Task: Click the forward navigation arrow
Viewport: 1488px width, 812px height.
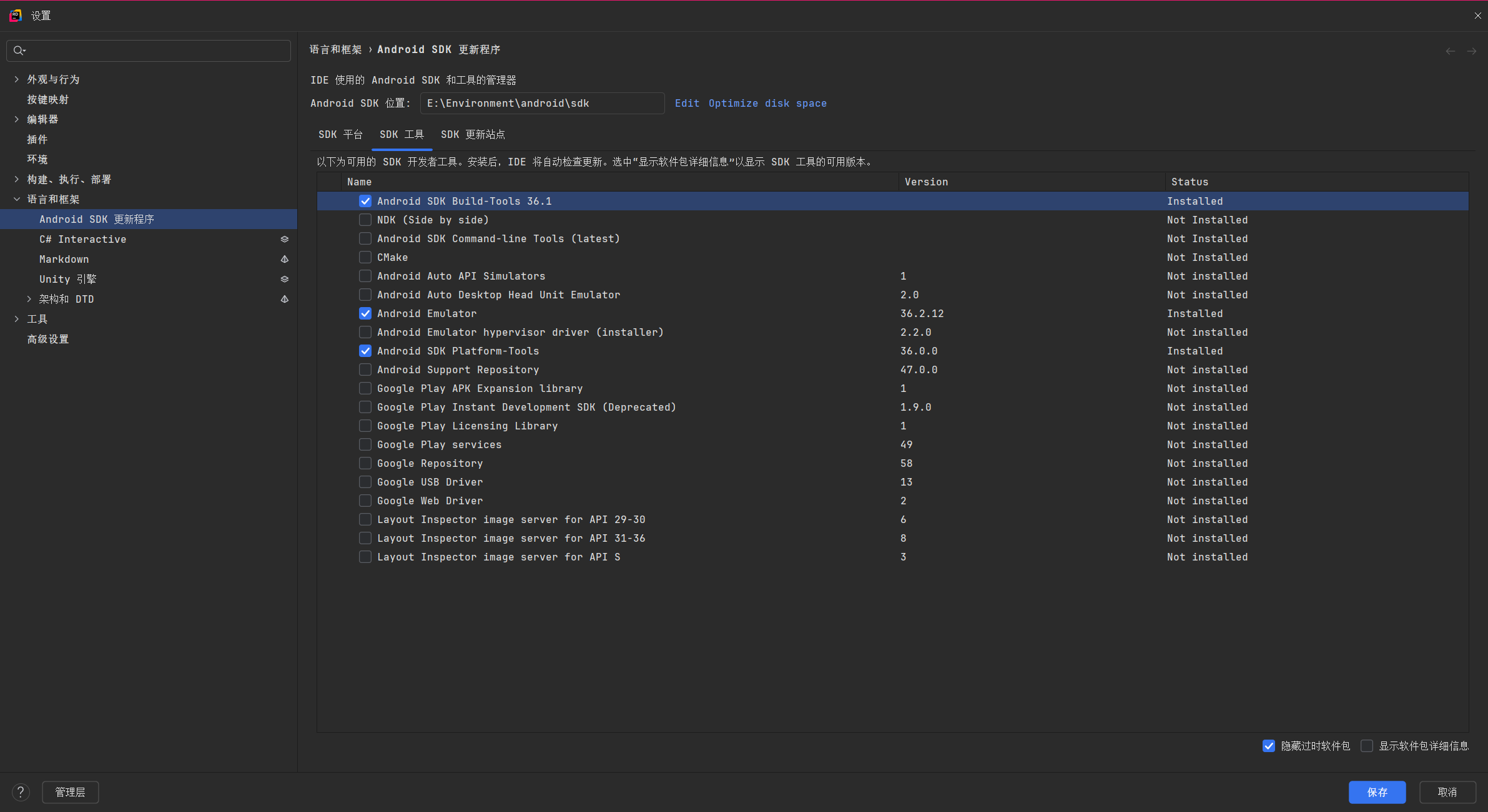Action: pos(1472,51)
